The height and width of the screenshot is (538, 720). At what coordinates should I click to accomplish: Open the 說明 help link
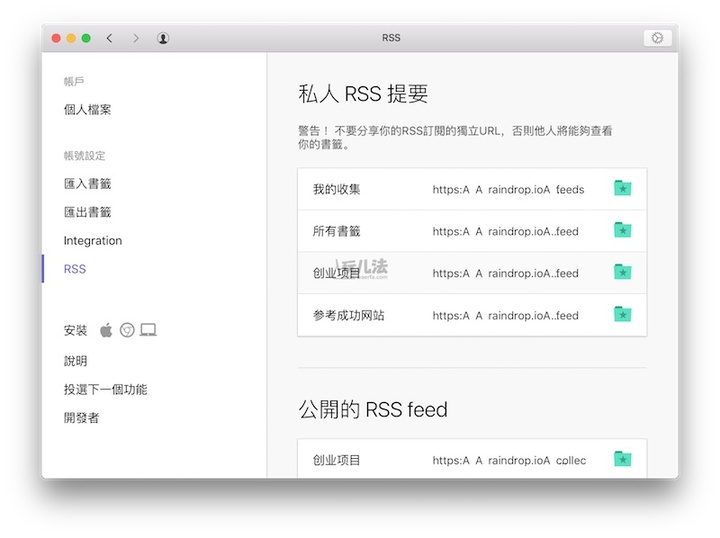click(76, 361)
